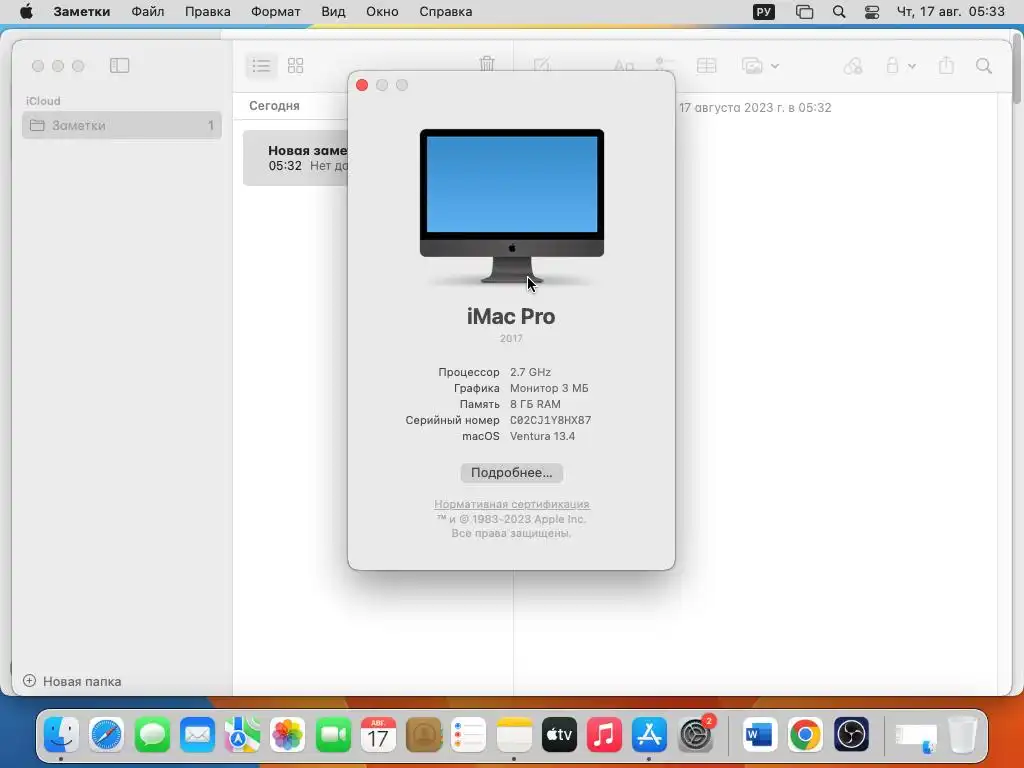
Task: Open the Справка menu
Action: coord(445,12)
